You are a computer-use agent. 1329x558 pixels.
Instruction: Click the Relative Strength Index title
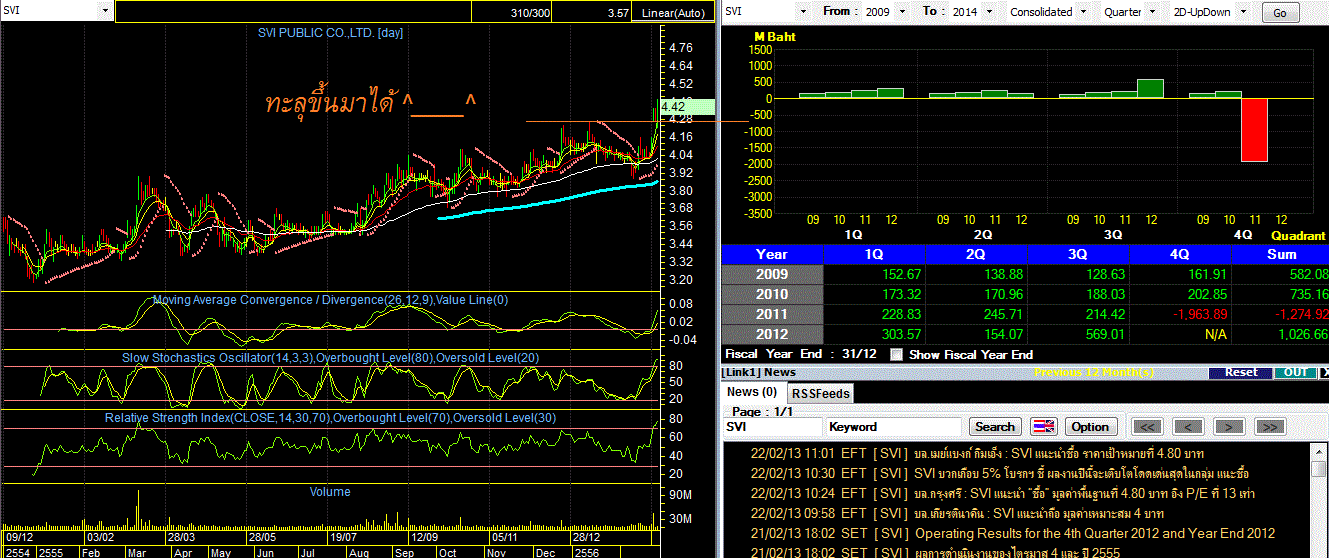pyautogui.click(x=329, y=417)
